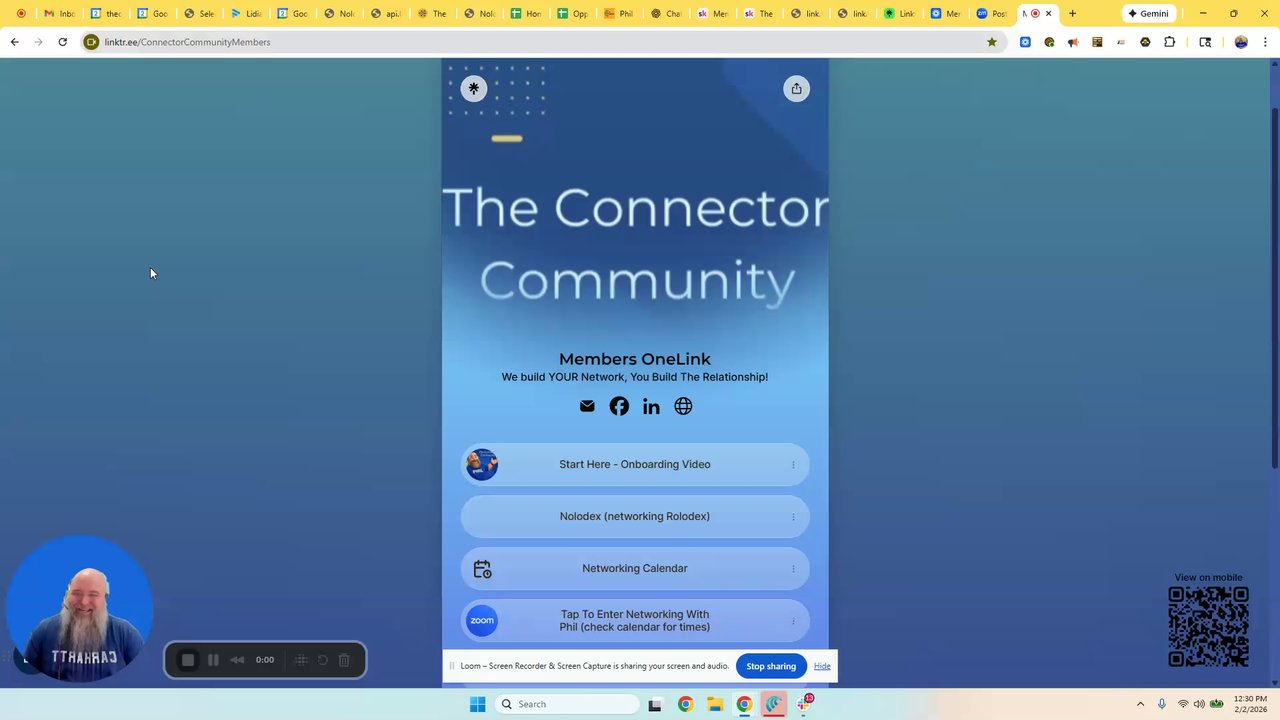Image resolution: width=1280 pixels, height=720 pixels.
Task: Visit the Facebook social icon
Action: pyautogui.click(x=619, y=406)
